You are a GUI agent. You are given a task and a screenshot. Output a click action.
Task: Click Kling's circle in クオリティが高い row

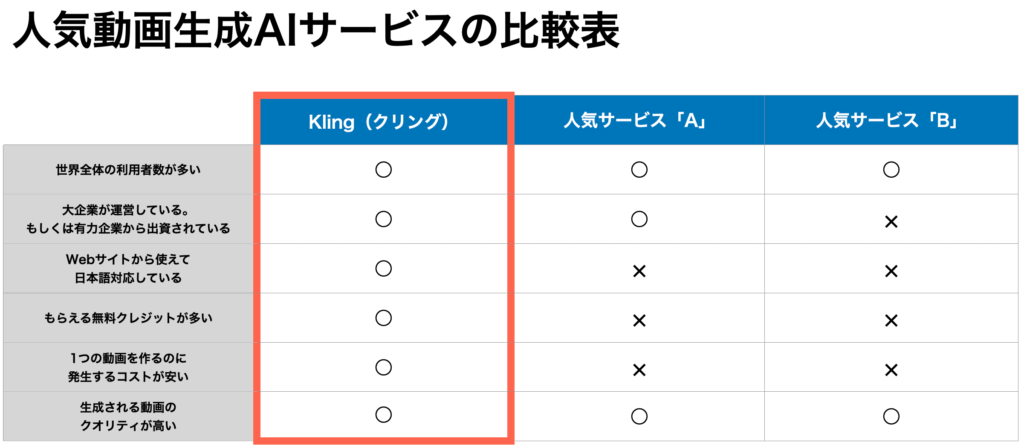tap(382, 416)
